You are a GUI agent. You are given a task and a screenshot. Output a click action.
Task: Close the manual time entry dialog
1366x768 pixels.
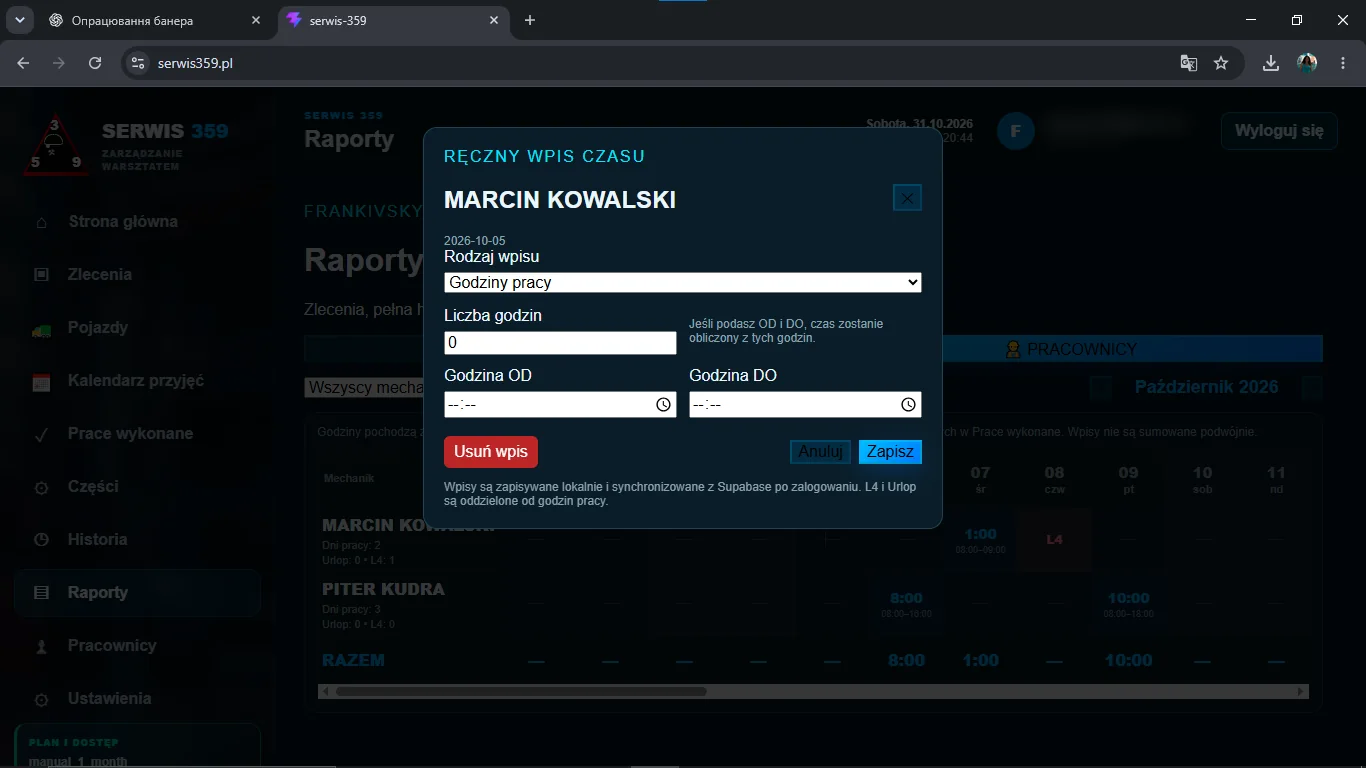point(907,198)
